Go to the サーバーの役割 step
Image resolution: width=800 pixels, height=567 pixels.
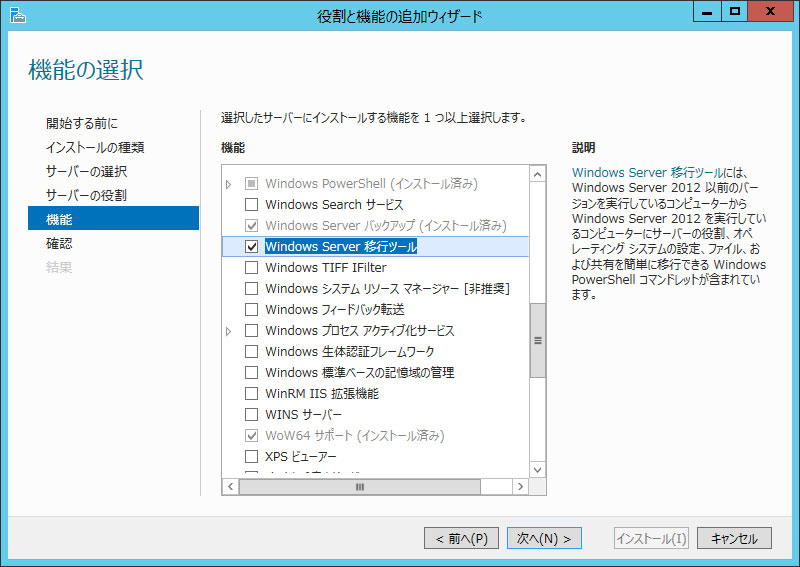click(86, 195)
